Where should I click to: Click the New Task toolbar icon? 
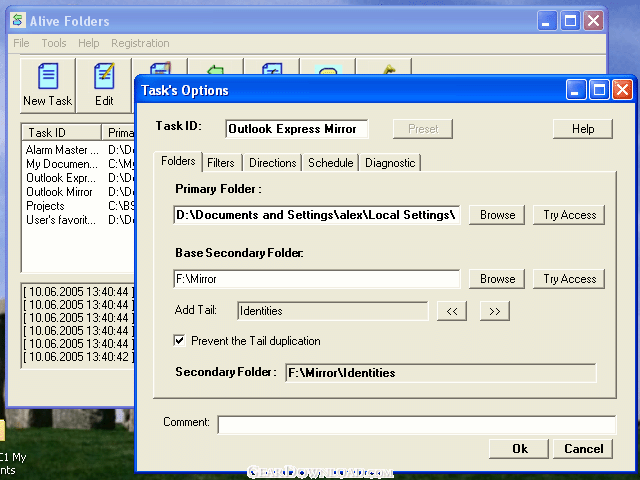[48, 85]
